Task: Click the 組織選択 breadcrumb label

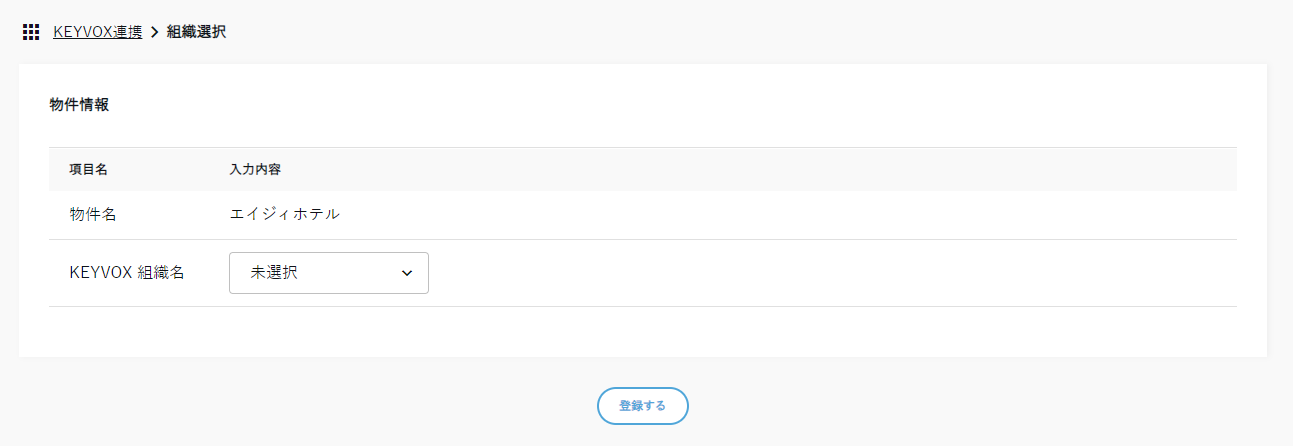Action: [x=196, y=32]
